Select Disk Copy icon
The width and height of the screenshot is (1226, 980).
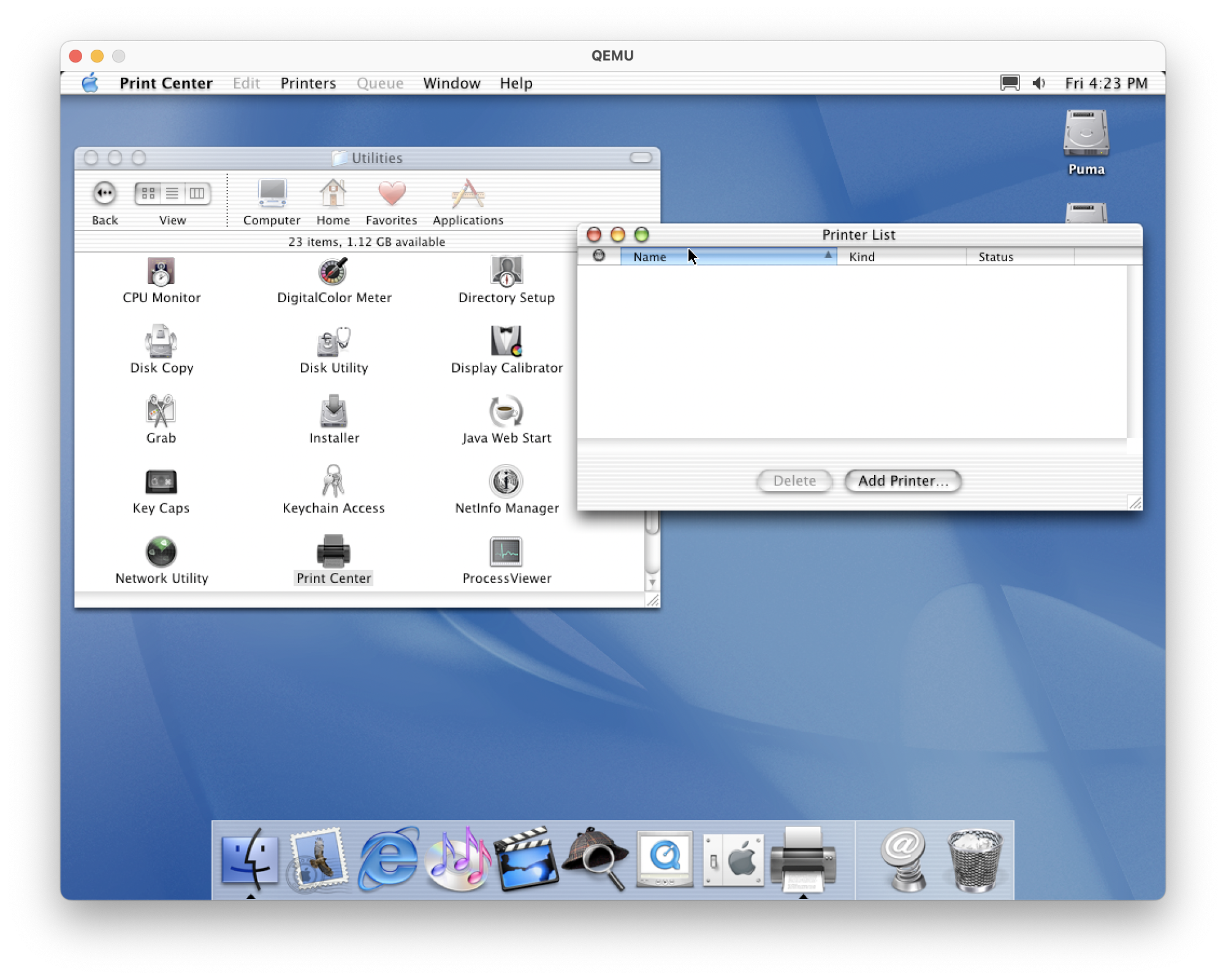tap(161, 342)
